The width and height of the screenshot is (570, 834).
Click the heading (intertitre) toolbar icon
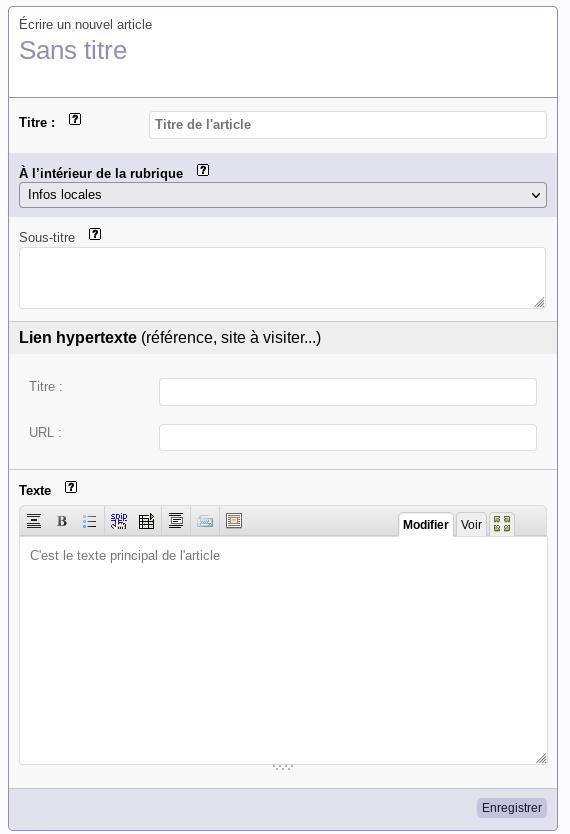coord(34,521)
